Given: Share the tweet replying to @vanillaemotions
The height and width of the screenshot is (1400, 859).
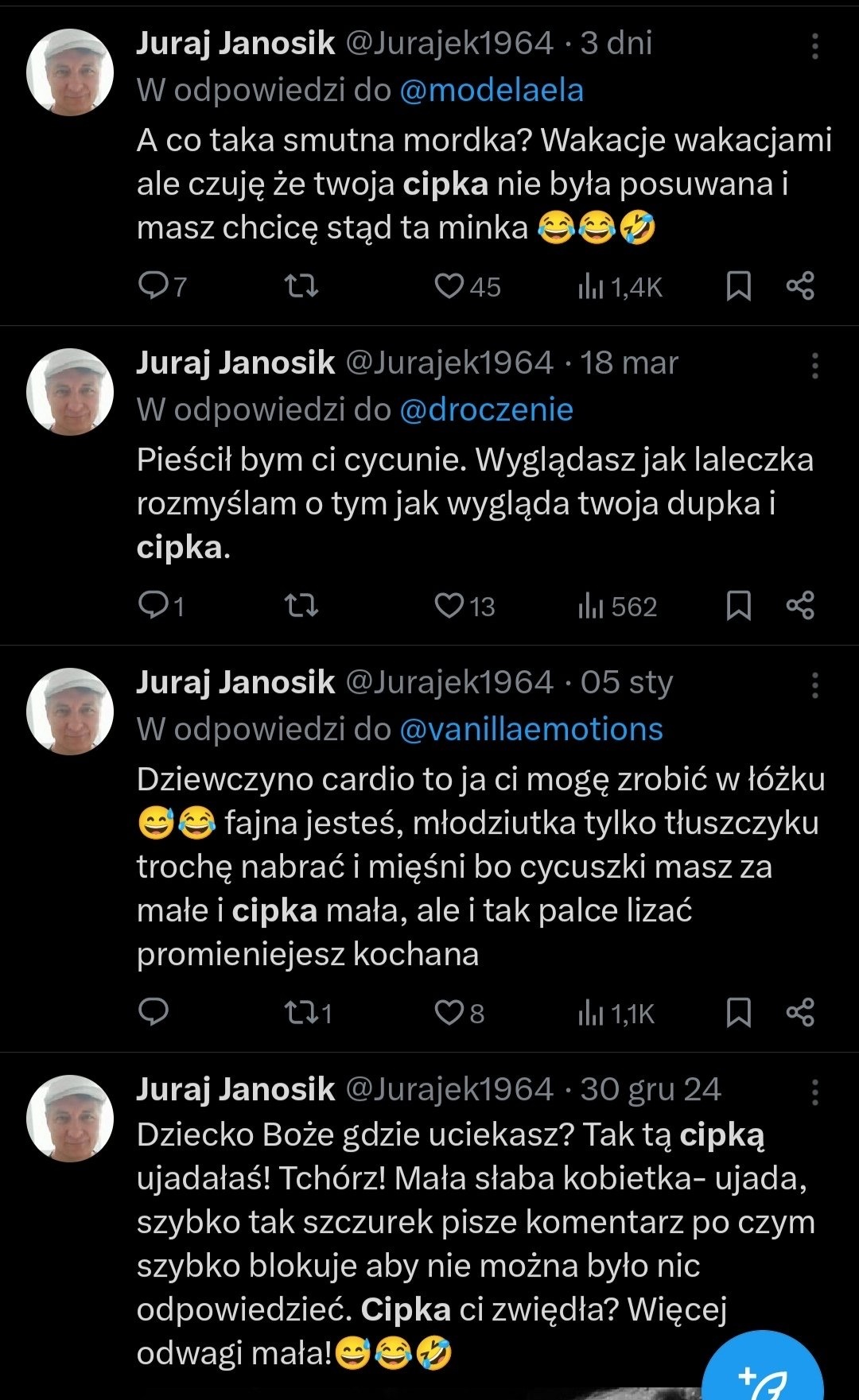Looking at the screenshot, I should click(800, 1012).
